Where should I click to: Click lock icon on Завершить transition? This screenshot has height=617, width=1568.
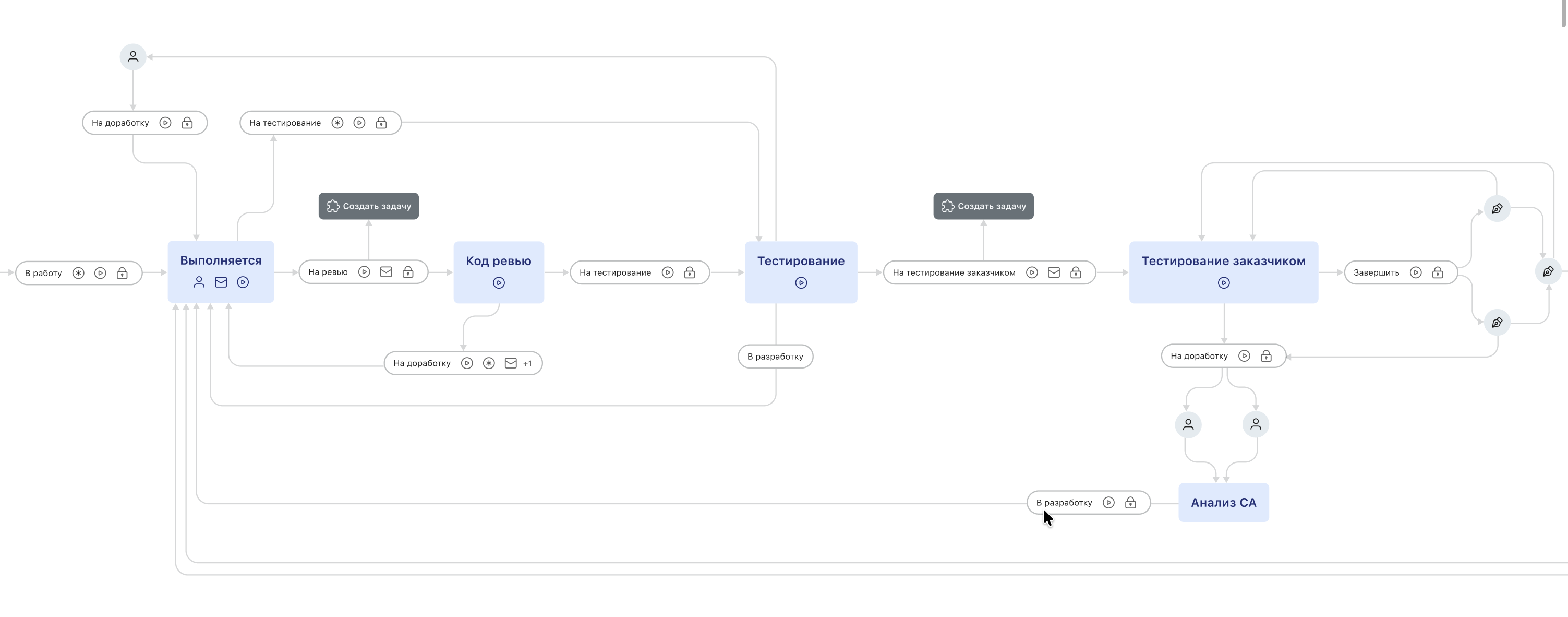click(1437, 273)
